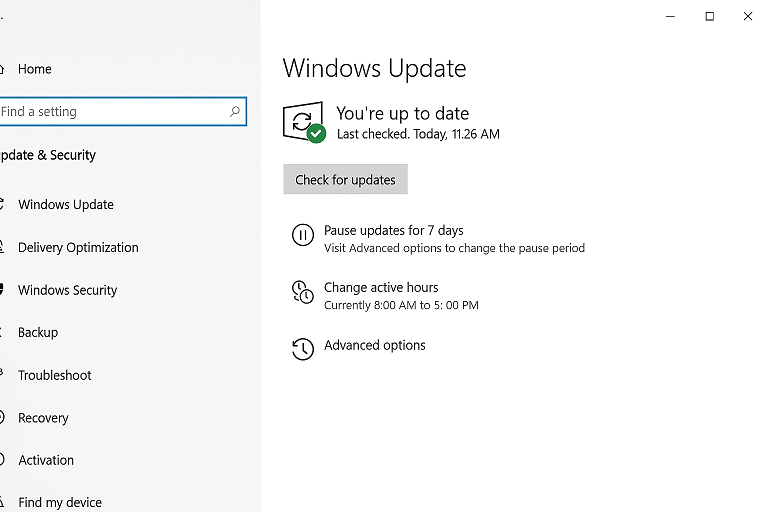The image size is (768, 512).
Task: Select Windows Update in the sidebar
Action: coord(66,204)
